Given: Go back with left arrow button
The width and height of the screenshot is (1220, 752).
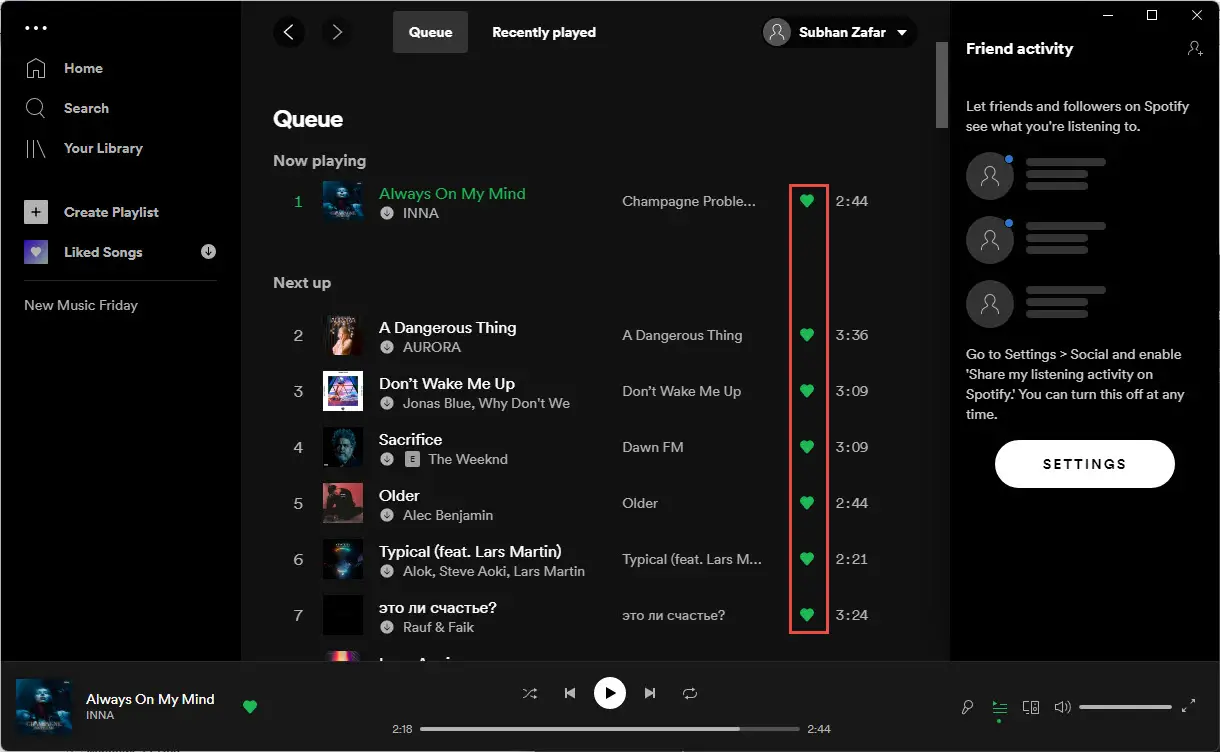Looking at the screenshot, I should tap(289, 32).
